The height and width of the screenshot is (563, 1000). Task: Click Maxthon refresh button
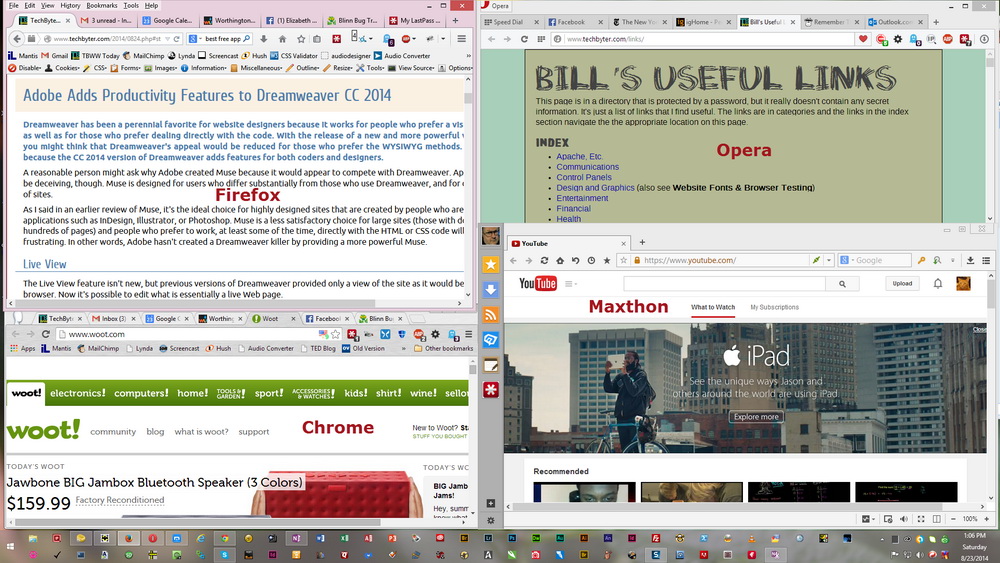click(544, 260)
